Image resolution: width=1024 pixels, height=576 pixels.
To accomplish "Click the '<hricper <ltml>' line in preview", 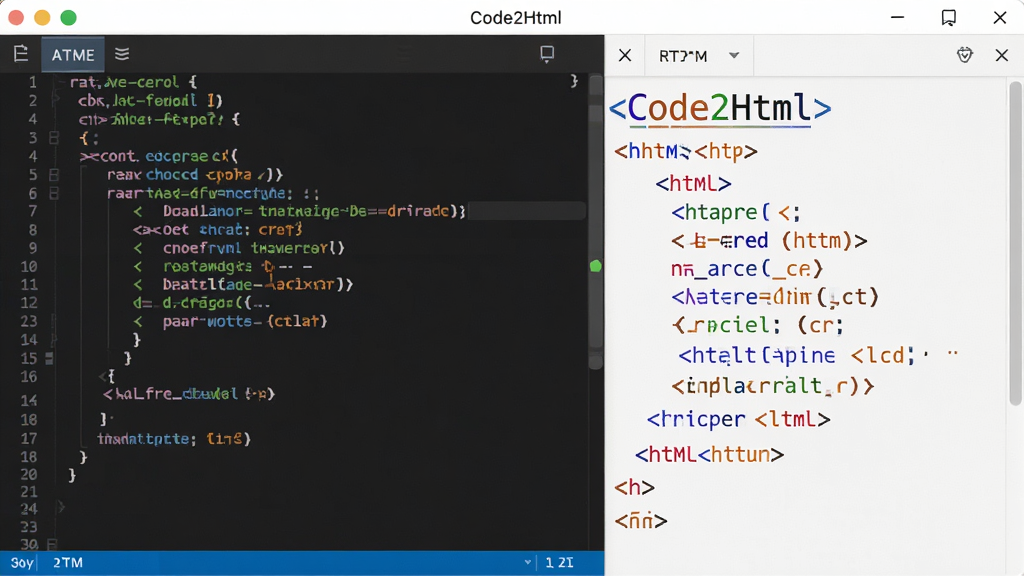I will [739, 419].
